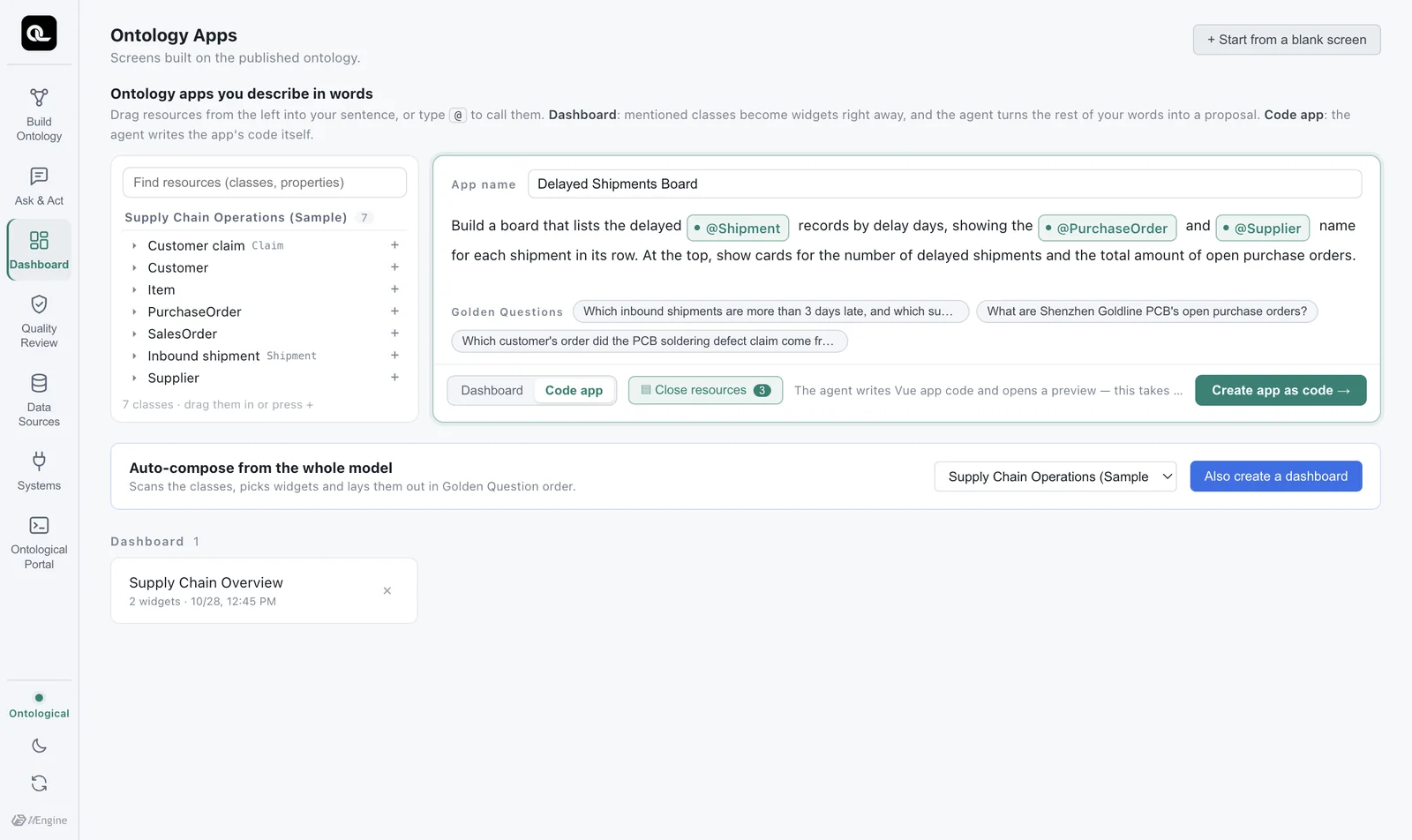Switch mode to Code app
The image size is (1412, 840).
click(574, 390)
